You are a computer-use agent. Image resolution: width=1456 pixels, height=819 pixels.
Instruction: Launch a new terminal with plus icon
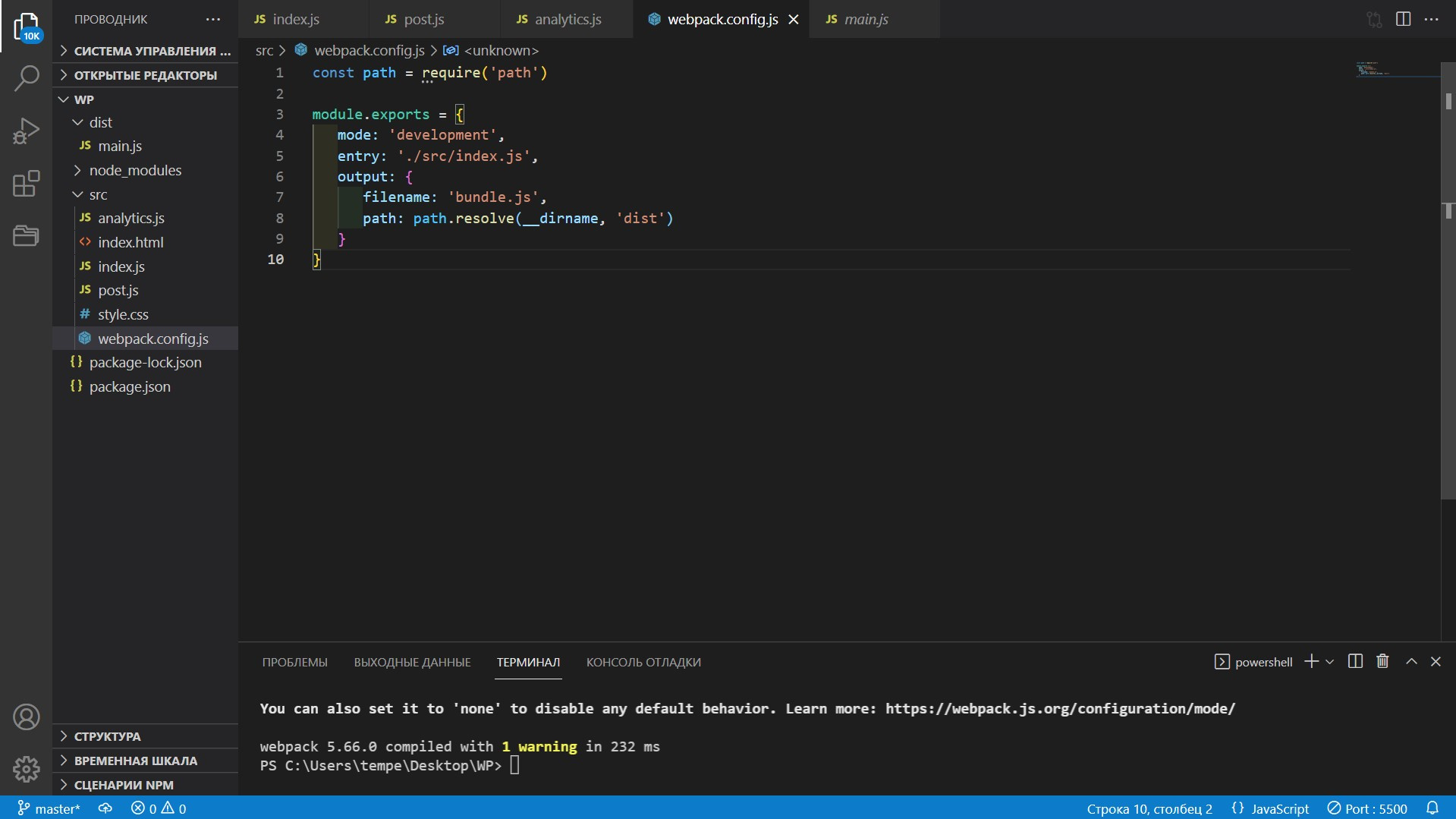tap(1311, 661)
